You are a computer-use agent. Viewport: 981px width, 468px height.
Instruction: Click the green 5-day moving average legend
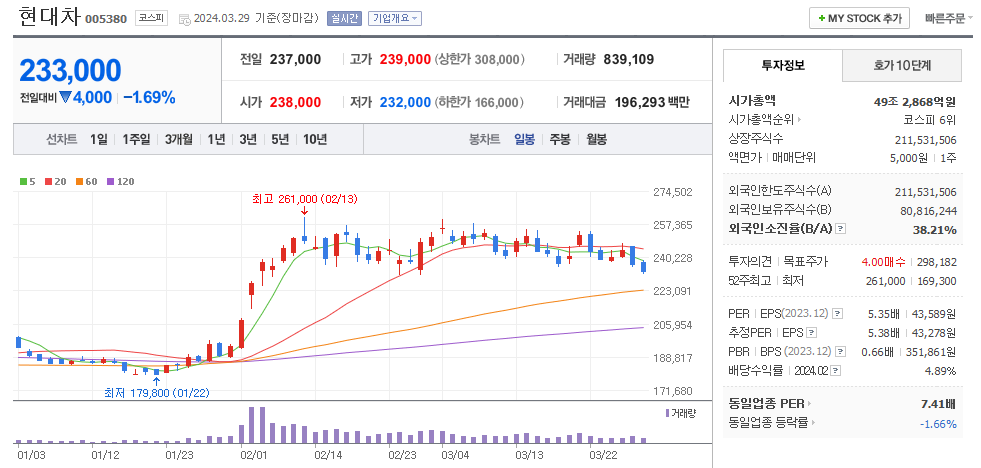28,181
